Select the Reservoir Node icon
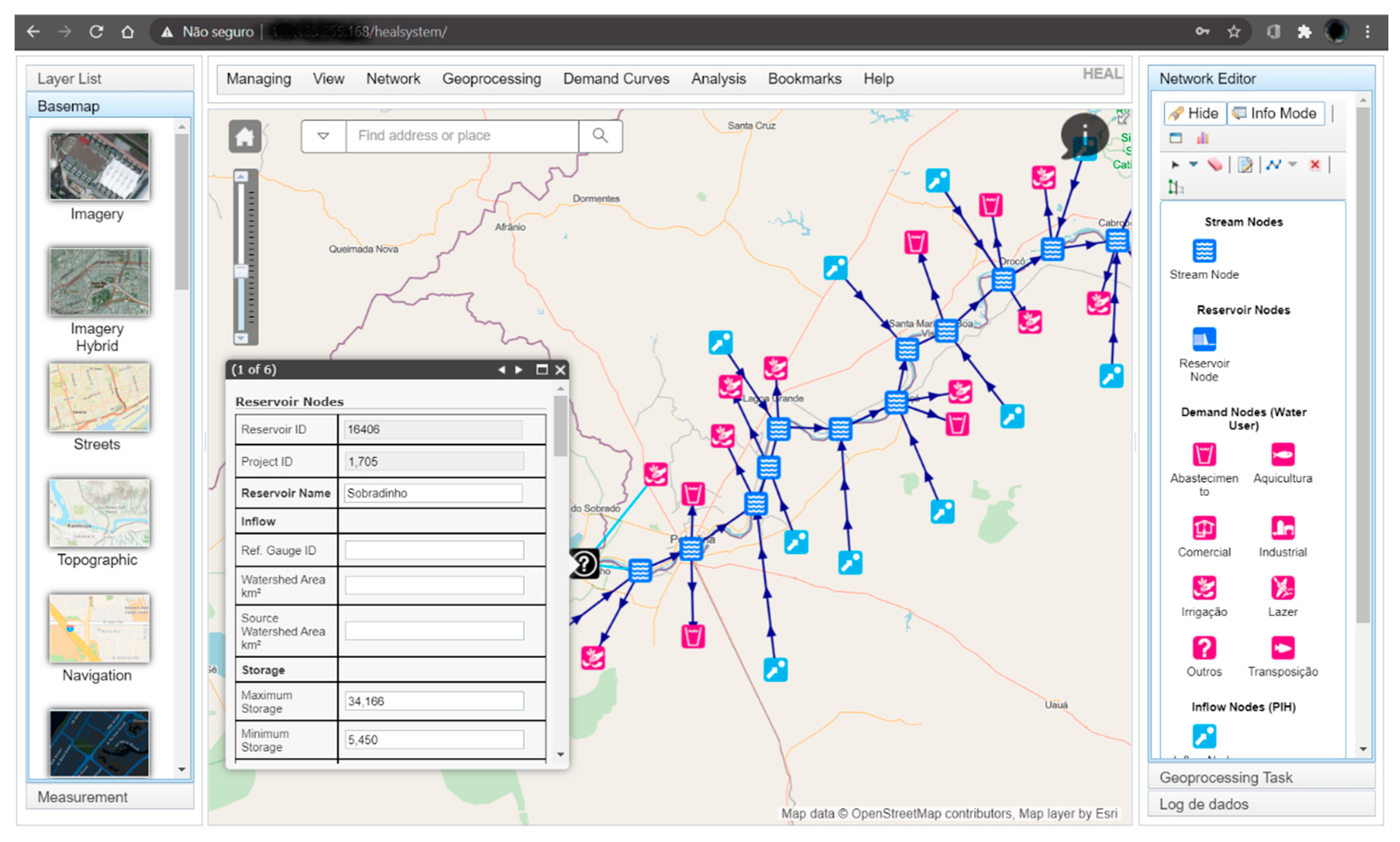Viewport: 1400px width, 842px height. [1204, 337]
